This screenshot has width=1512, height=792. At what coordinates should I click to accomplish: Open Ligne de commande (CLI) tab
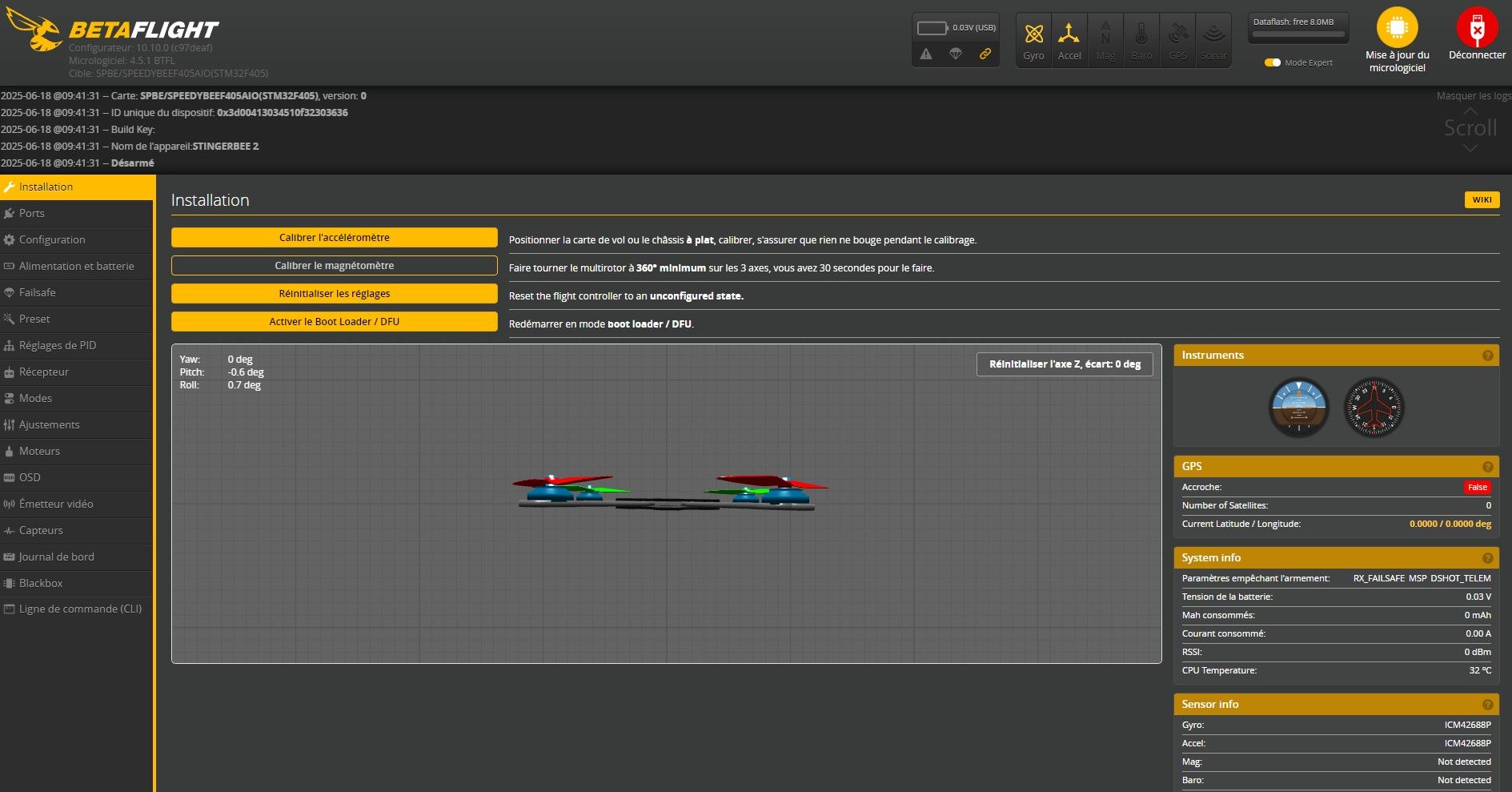point(80,609)
